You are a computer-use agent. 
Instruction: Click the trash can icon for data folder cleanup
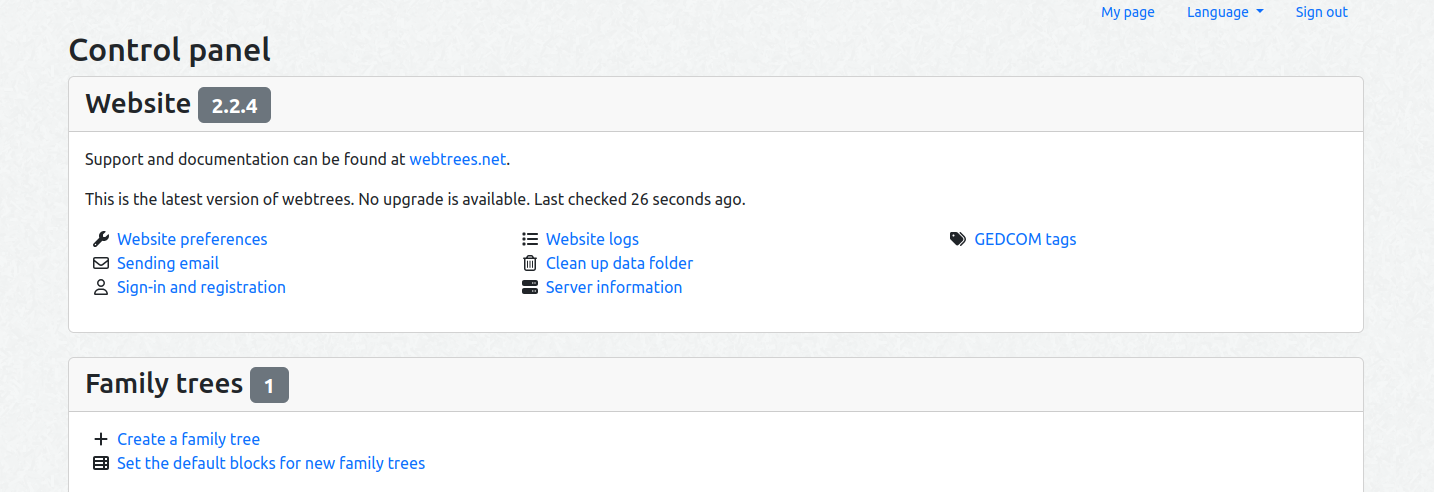[x=530, y=263]
